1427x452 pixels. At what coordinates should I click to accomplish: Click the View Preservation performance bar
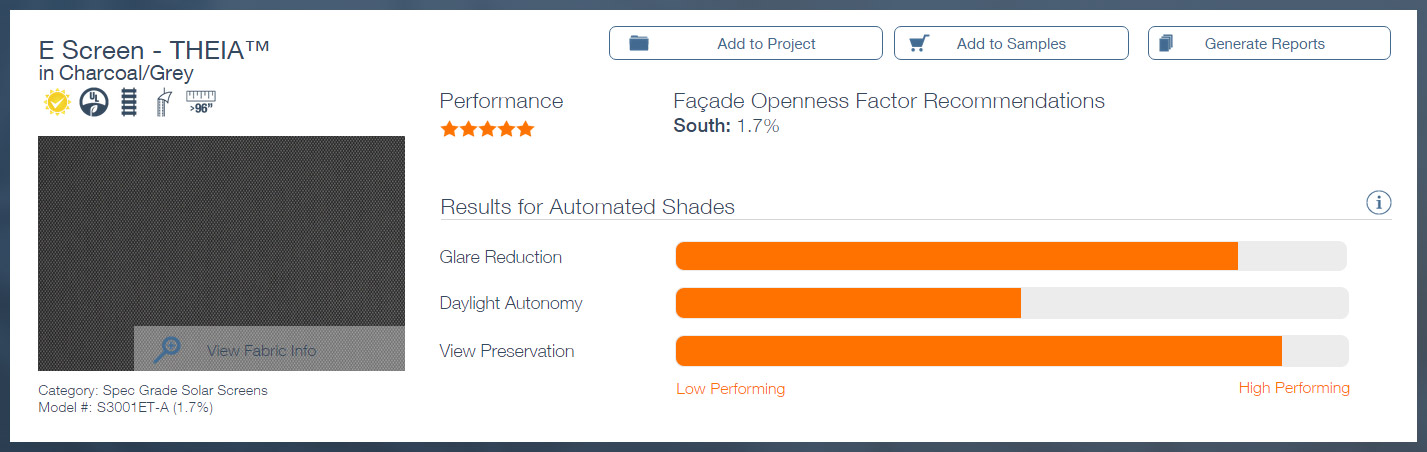coord(1012,351)
